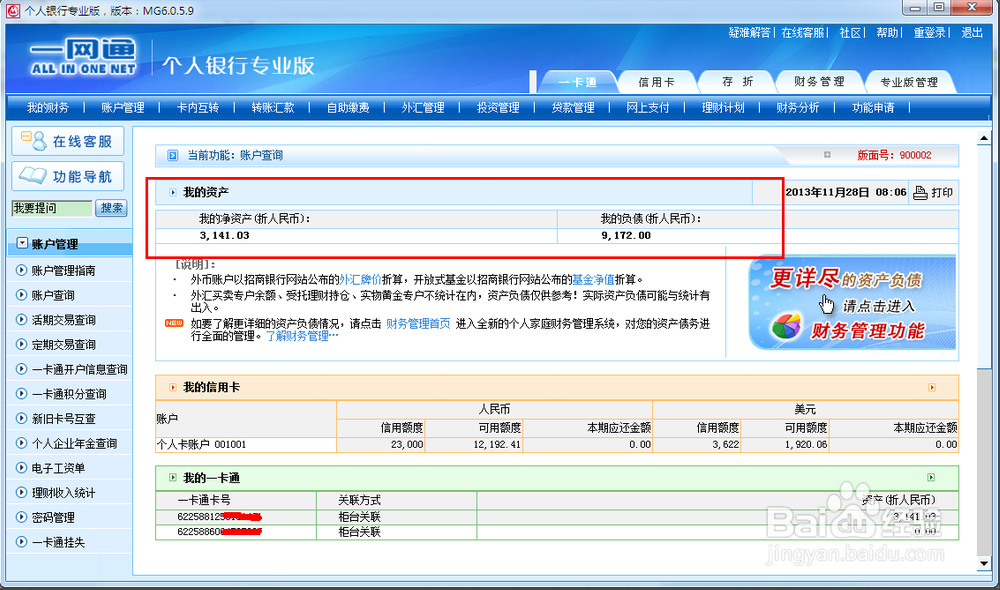Viewport: 1000px width, 590px height.
Task: Switch to the 一卡通 tab
Action: pyautogui.click(x=577, y=82)
